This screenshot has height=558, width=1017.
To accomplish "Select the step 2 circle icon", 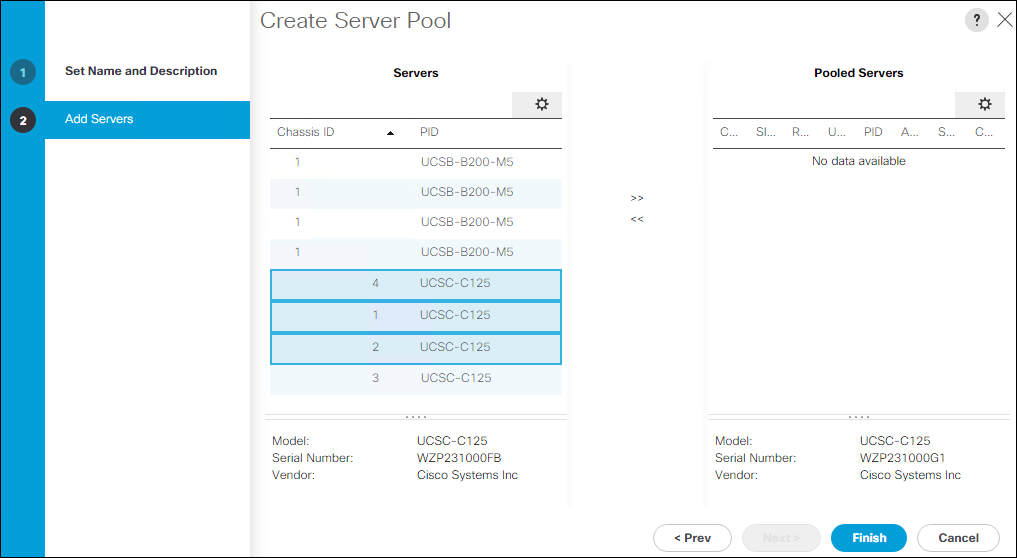I will pyautogui.click(x=23, y=120).
